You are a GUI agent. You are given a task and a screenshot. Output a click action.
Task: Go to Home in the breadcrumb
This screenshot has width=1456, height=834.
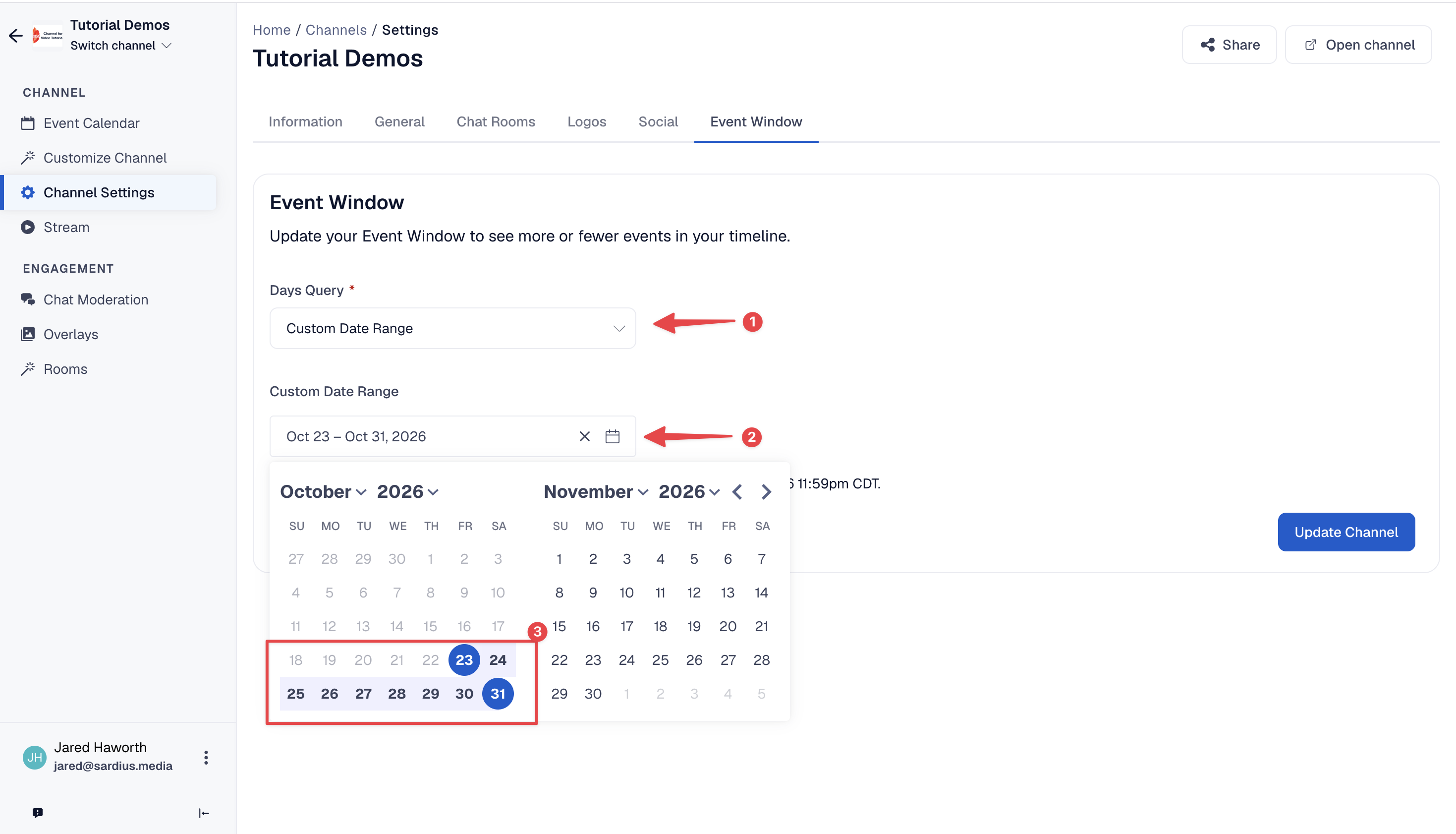coord(272,30)
